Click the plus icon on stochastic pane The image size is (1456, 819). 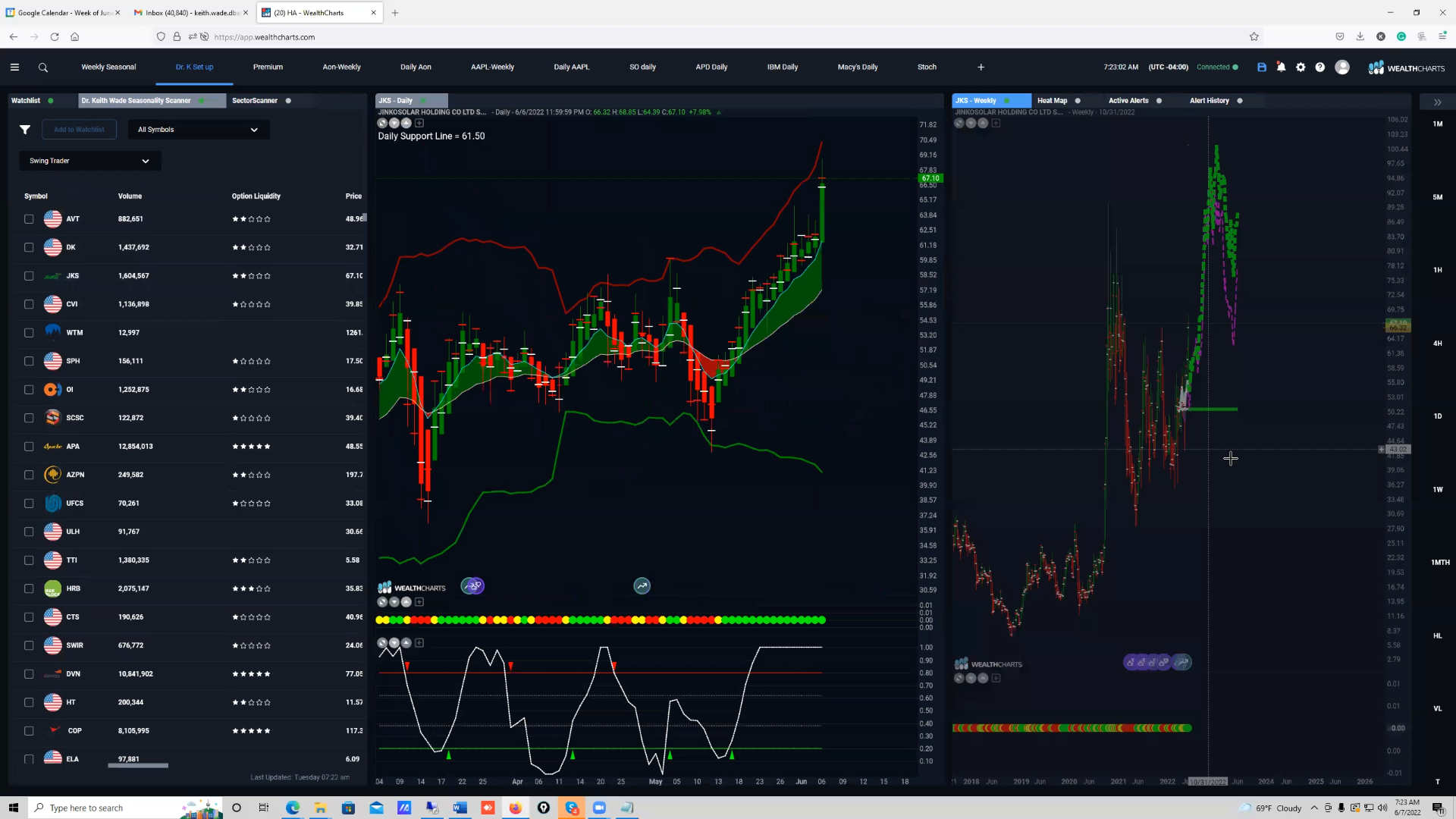pyautogui.click(x=419, y=643)
